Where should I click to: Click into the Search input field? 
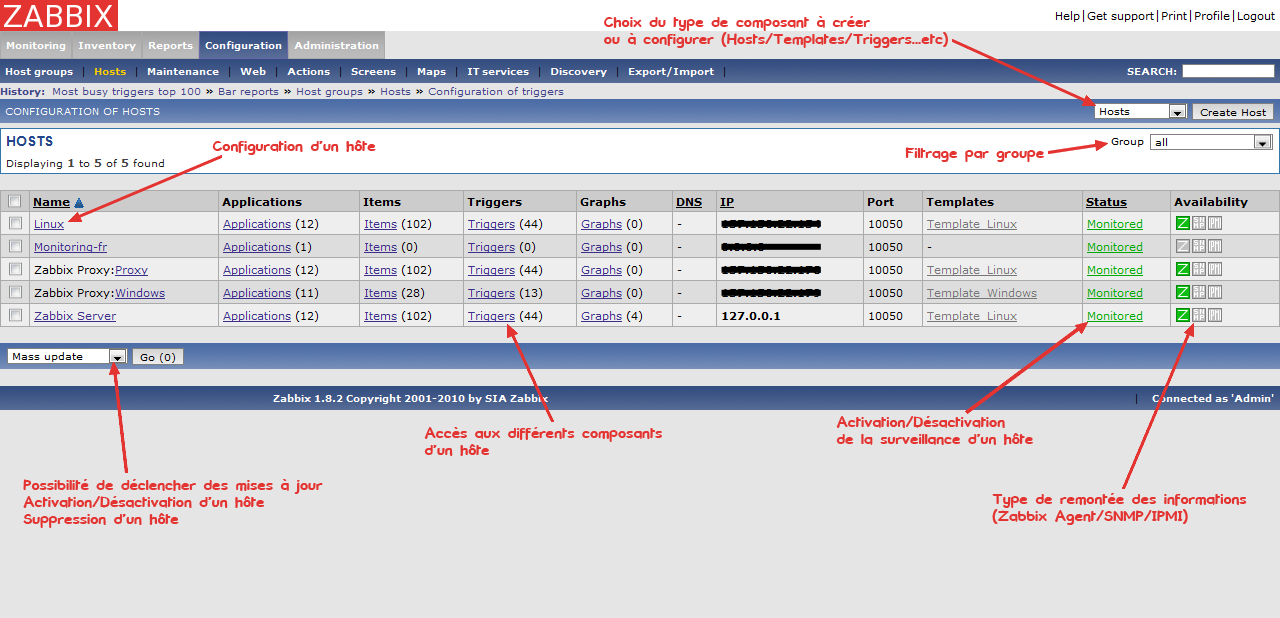tap(1228, 71)
